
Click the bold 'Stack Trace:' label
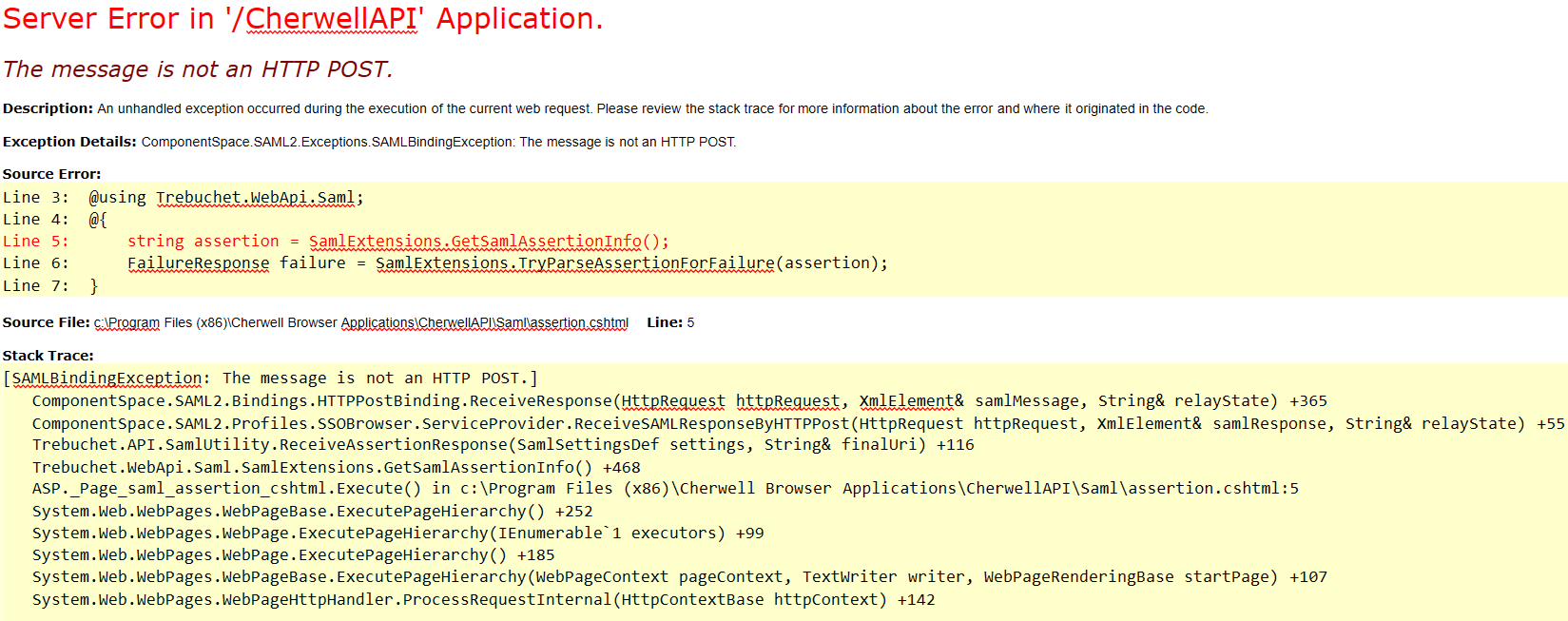[x=48, y=356]
